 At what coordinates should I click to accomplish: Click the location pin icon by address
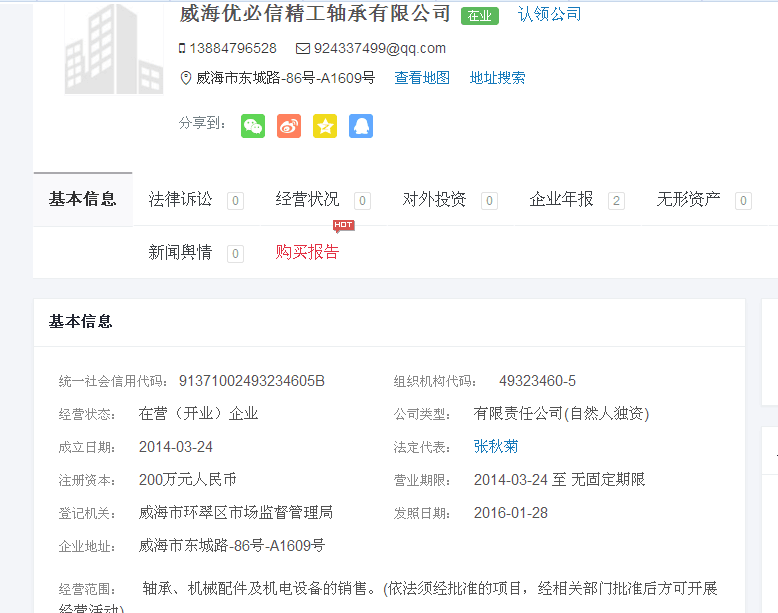click(x=185, y=78)
